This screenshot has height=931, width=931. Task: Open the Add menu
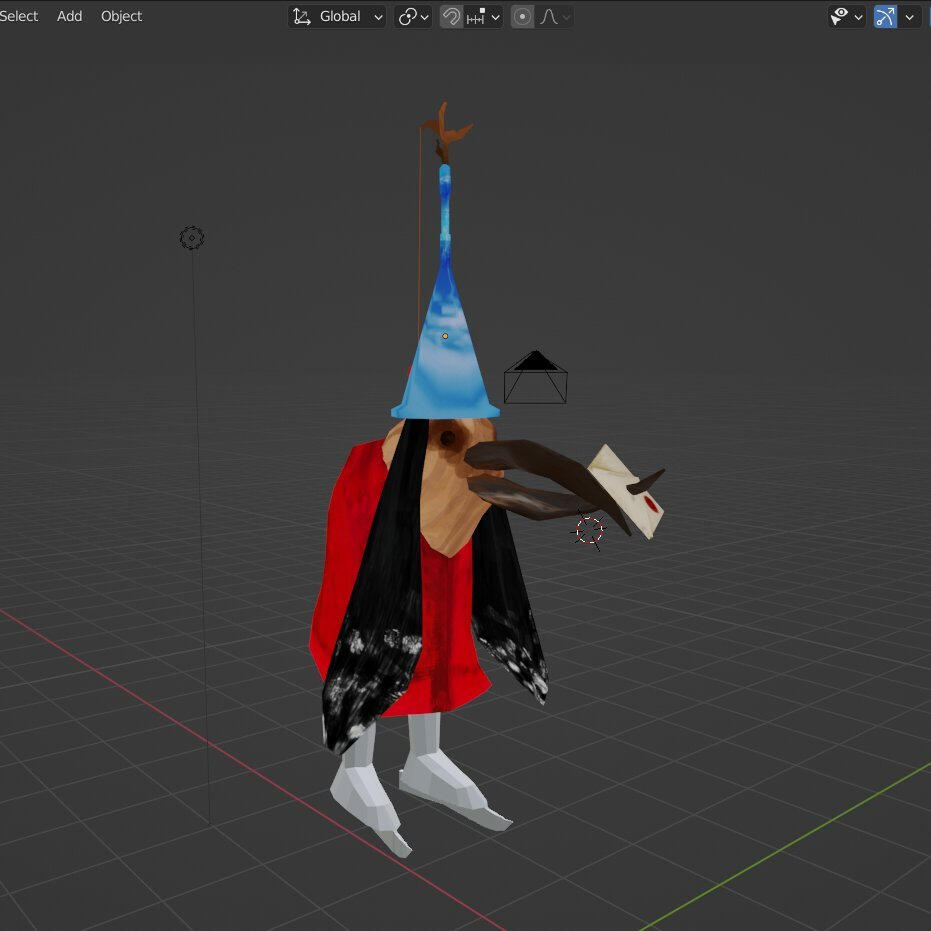[x=70, y=16]
